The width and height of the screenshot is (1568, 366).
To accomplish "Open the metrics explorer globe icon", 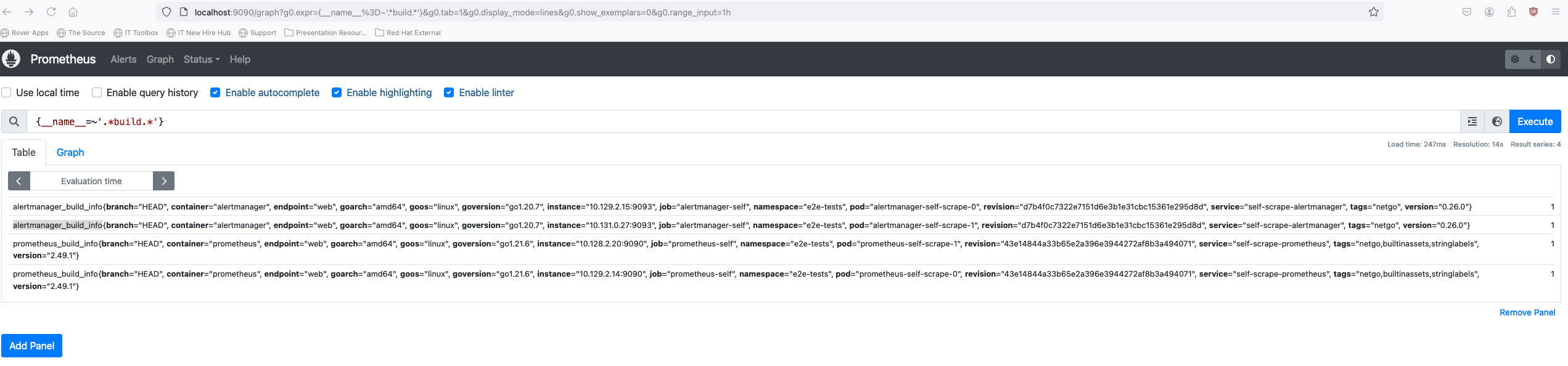I will [x=1497, y=121].
